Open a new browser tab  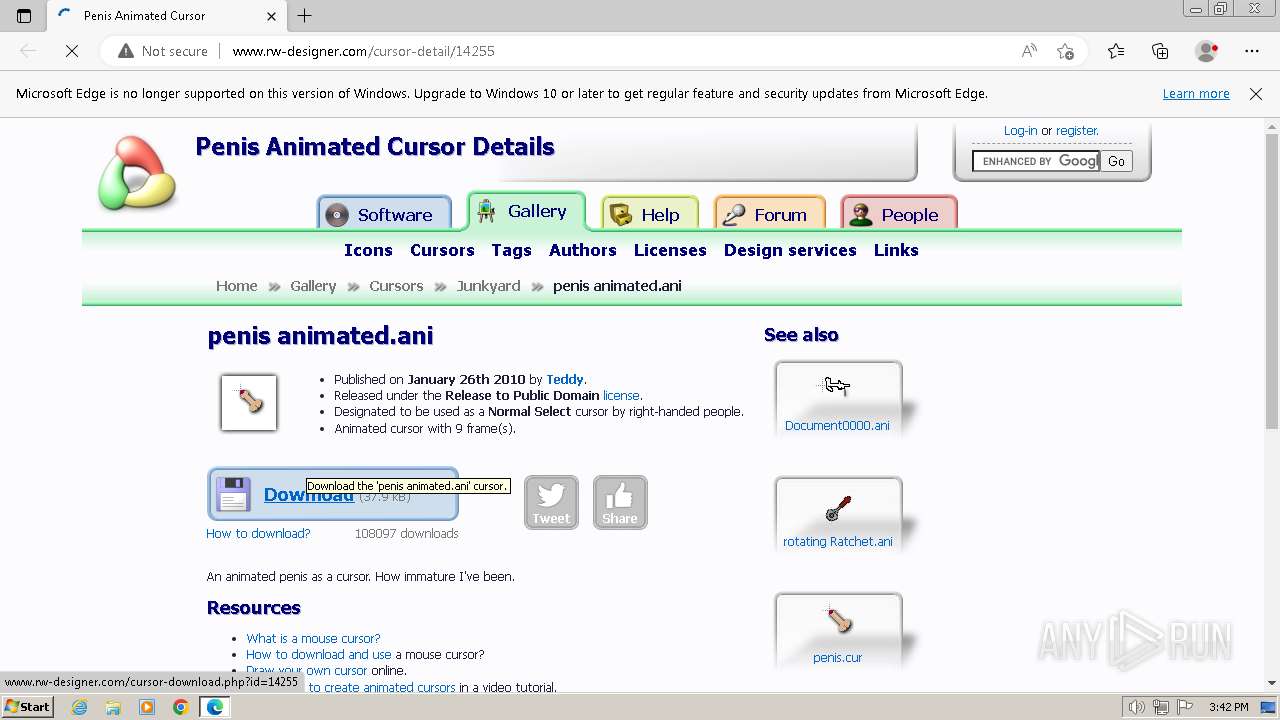point(305,16)
